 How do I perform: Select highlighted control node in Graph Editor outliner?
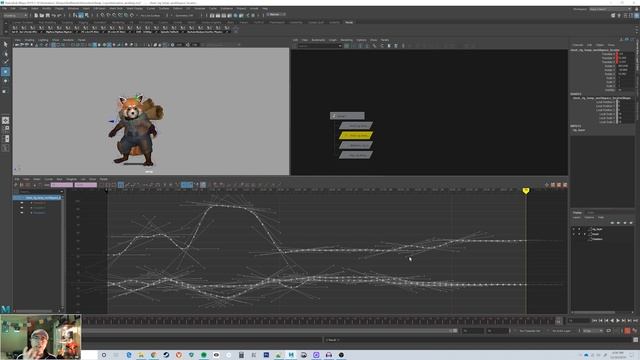(38, 198)
